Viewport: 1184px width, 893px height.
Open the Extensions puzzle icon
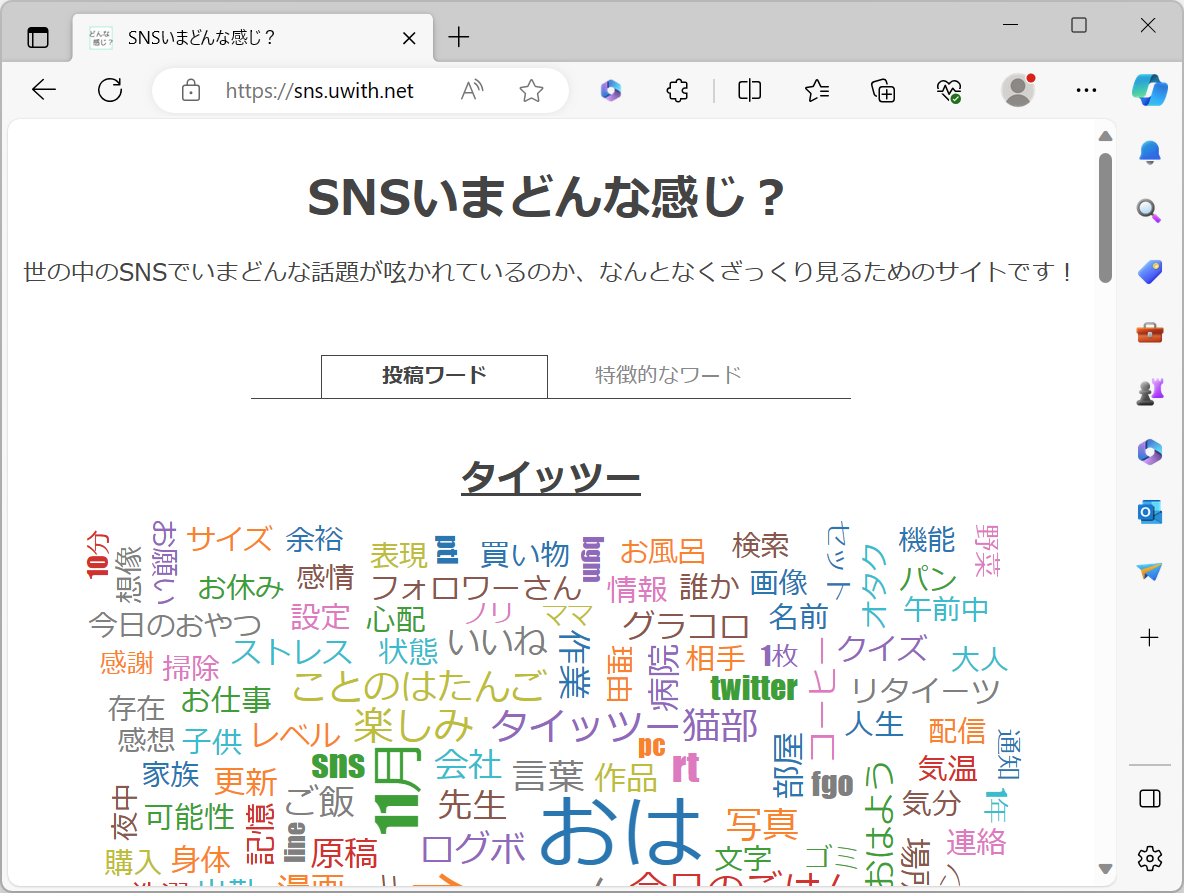tap(677, 90)
